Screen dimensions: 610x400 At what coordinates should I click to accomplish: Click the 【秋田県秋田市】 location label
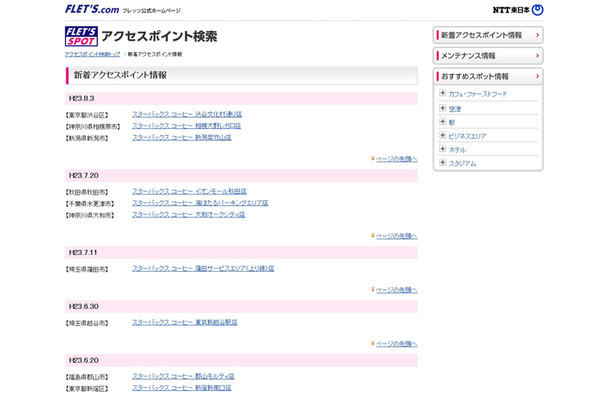point(87,192)
